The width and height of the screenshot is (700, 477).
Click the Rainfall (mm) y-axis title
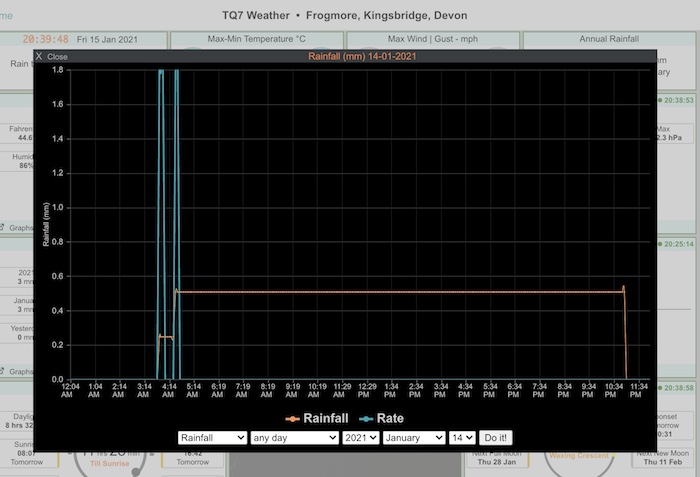tap(46, 224)
